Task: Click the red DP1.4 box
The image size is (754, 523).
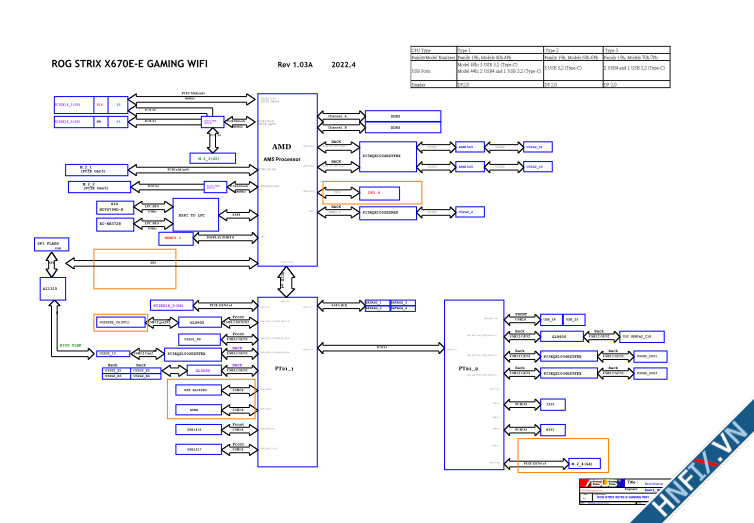Action: click(379, 193)
